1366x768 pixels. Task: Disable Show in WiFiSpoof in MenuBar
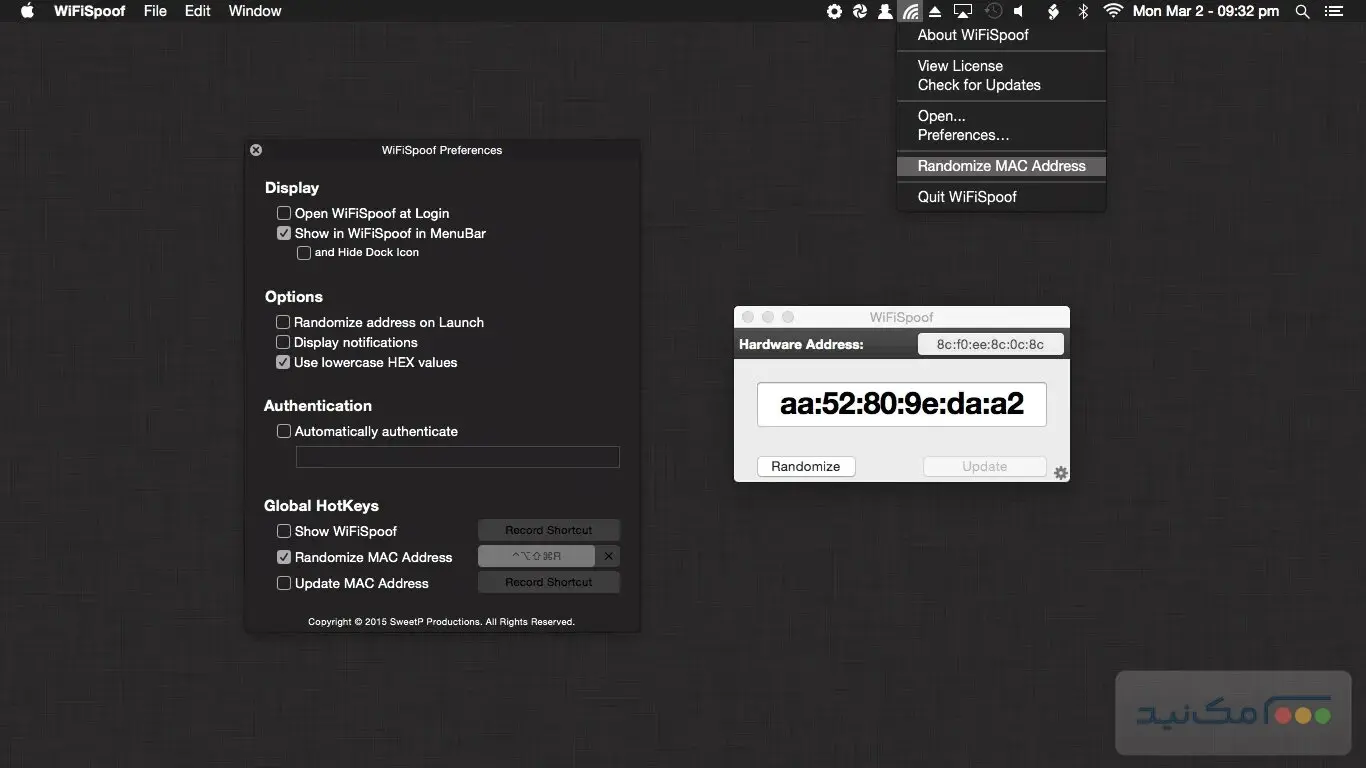[x=284, y=233]
